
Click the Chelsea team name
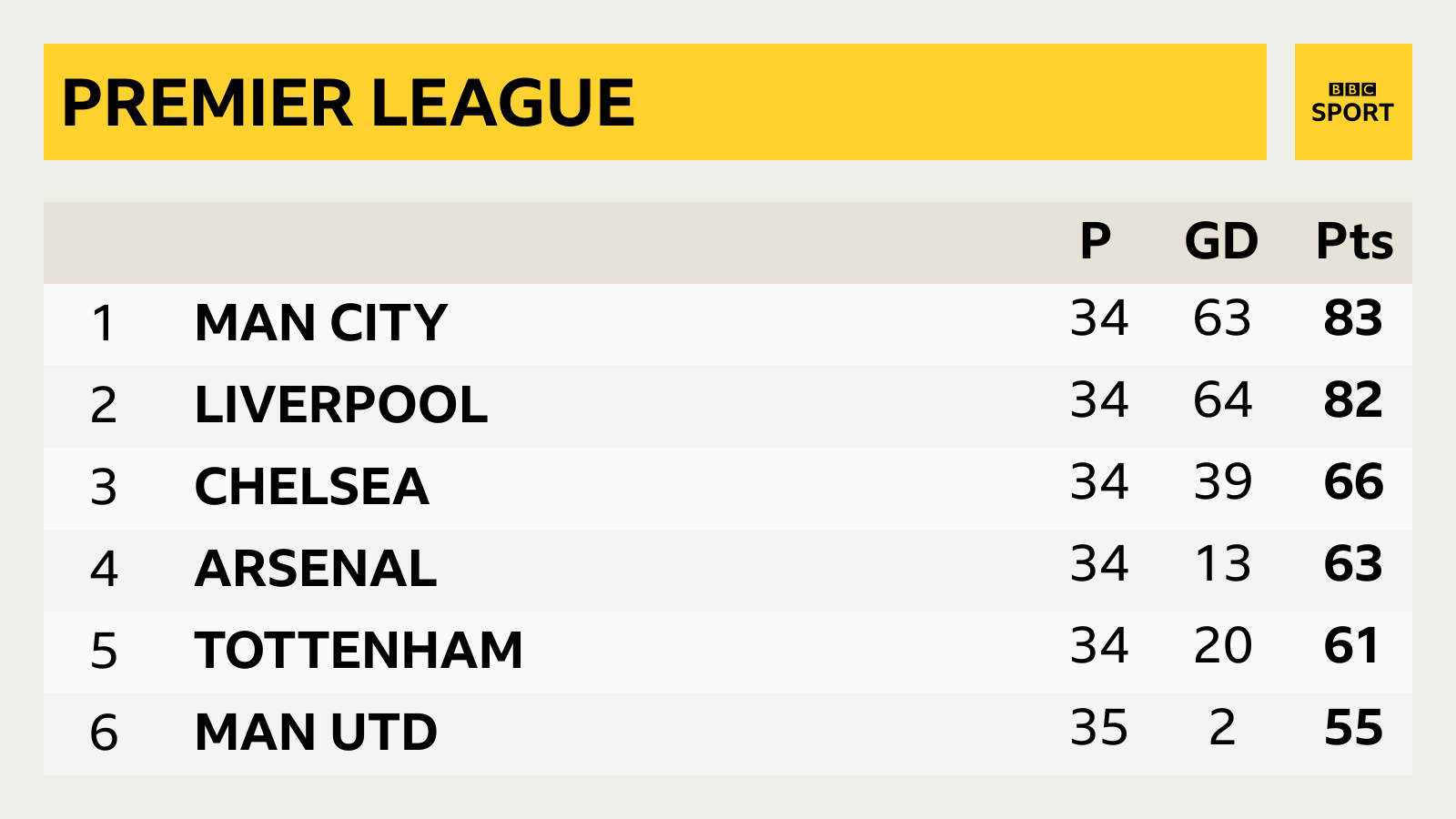[311, 487]
